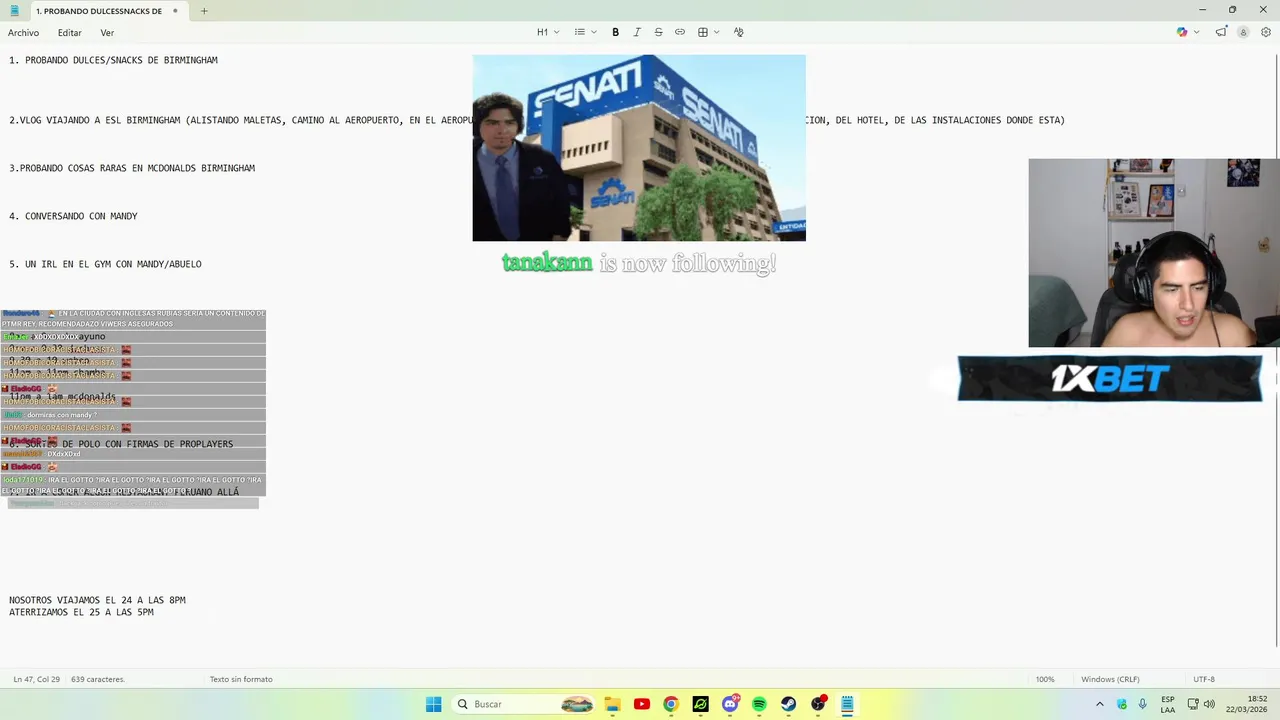This screenshot has height=720, width=1280.
Task: Open the network tray icon
Action: click(x=1193, y=704)
